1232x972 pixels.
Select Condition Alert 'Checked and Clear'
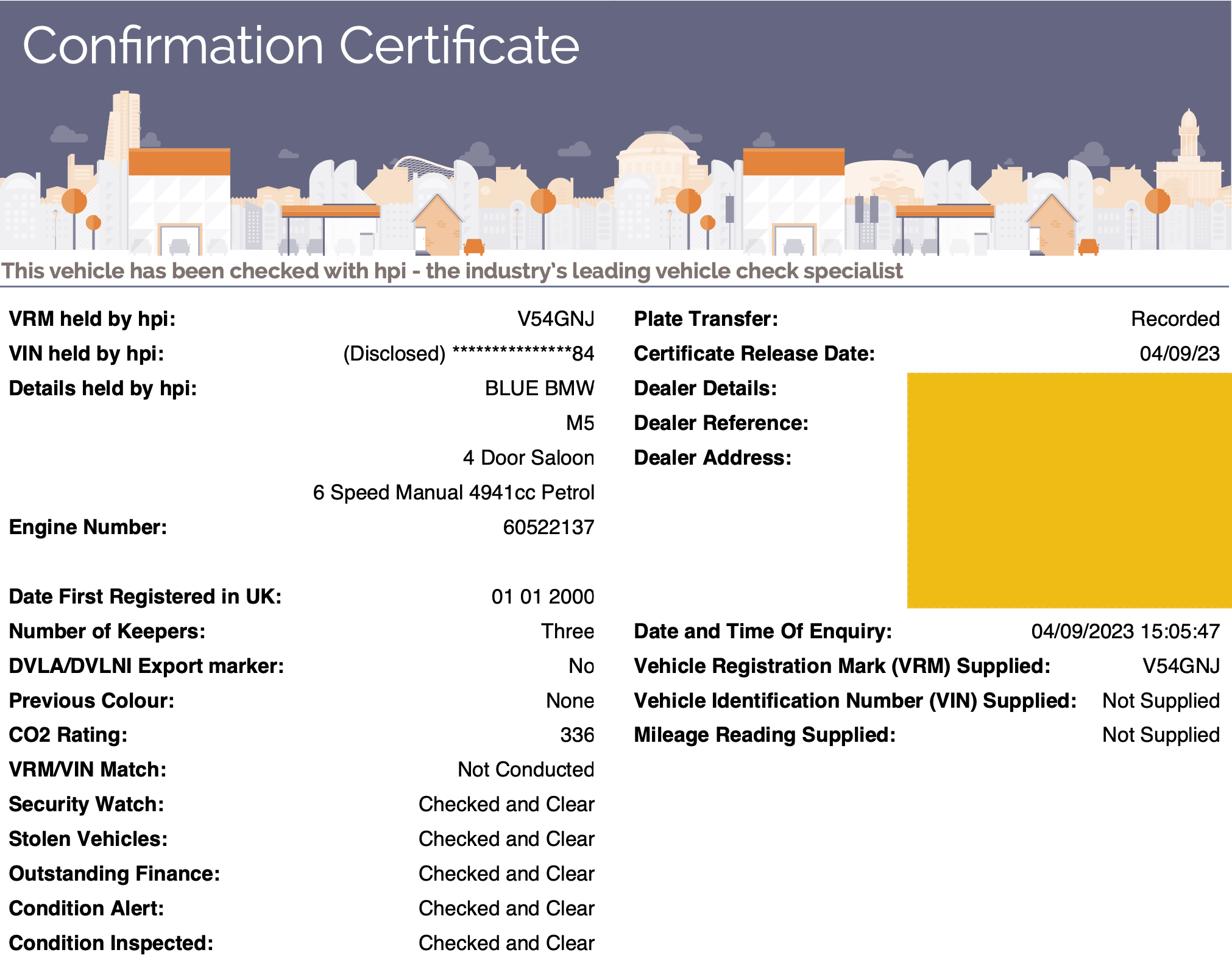tap(506, 909)
